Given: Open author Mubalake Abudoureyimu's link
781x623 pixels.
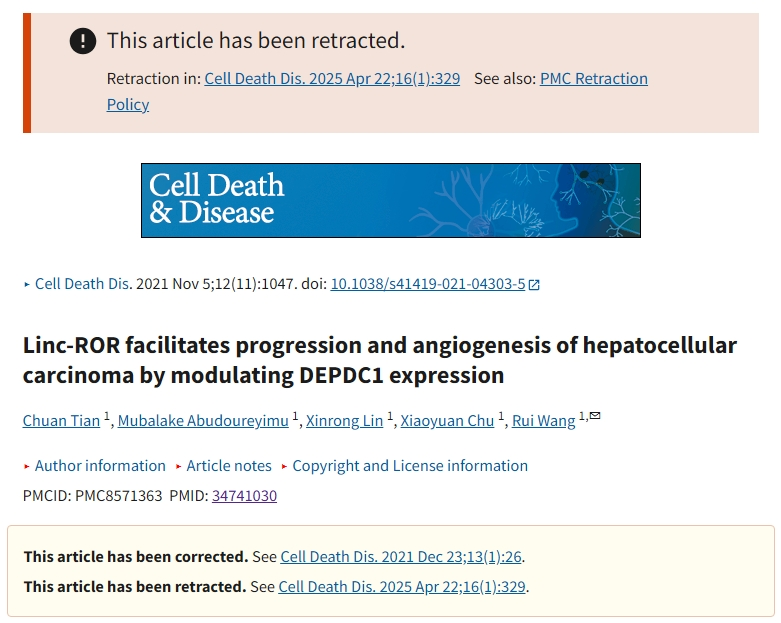Looking at the screenshot, I should point(203,421).
